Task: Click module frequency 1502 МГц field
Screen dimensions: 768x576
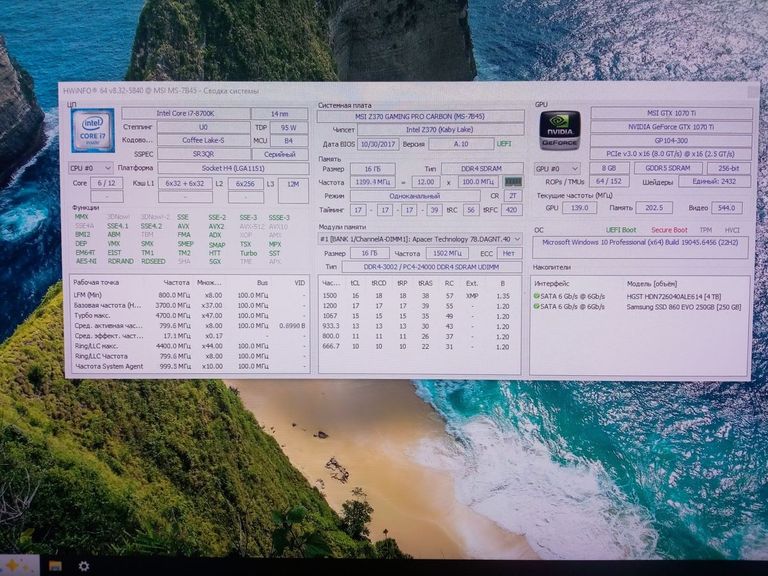Action: [x=447, y=253]
